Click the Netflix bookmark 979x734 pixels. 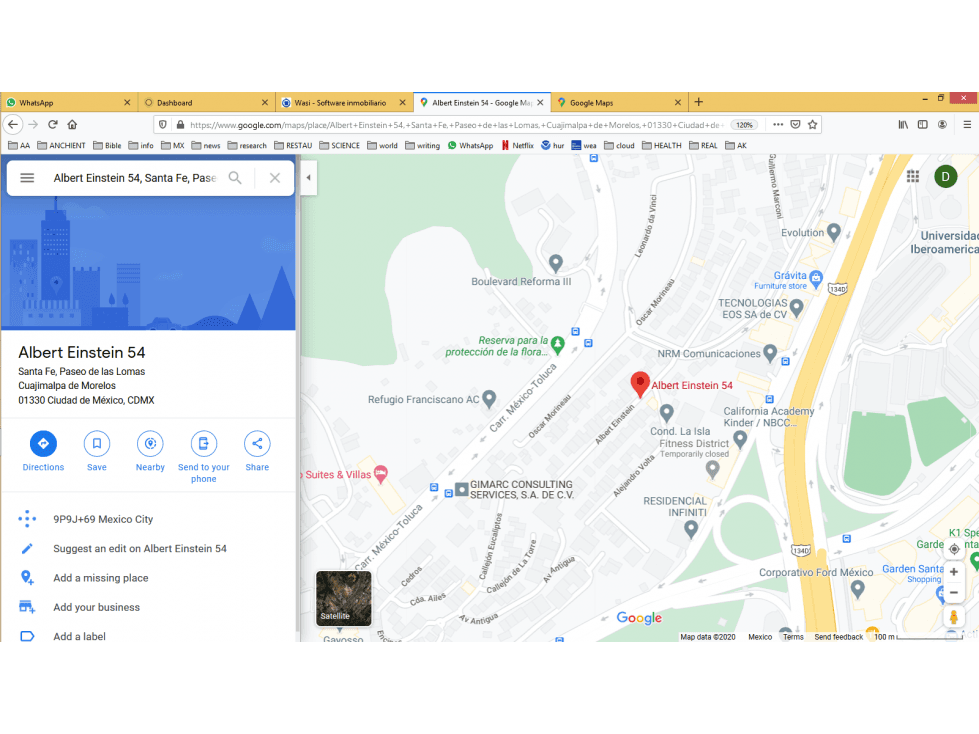(x=518, y=145)
